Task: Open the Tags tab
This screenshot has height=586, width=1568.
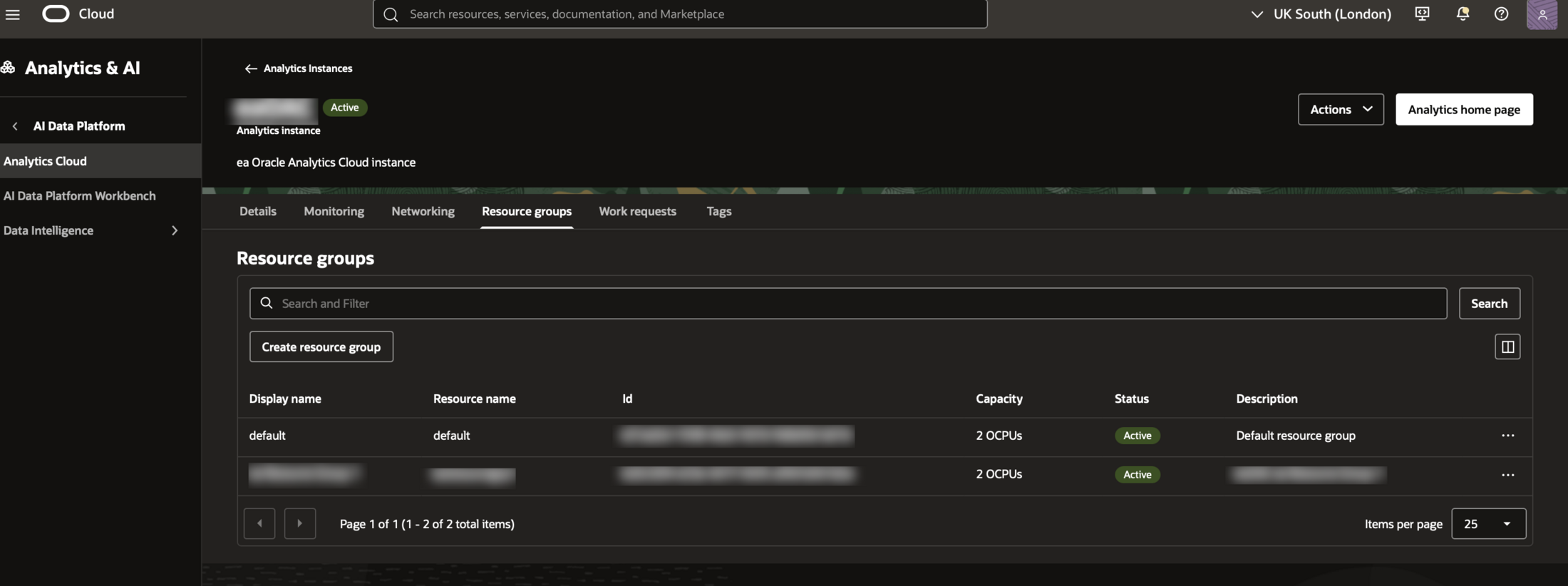Action: coord(719,211)
